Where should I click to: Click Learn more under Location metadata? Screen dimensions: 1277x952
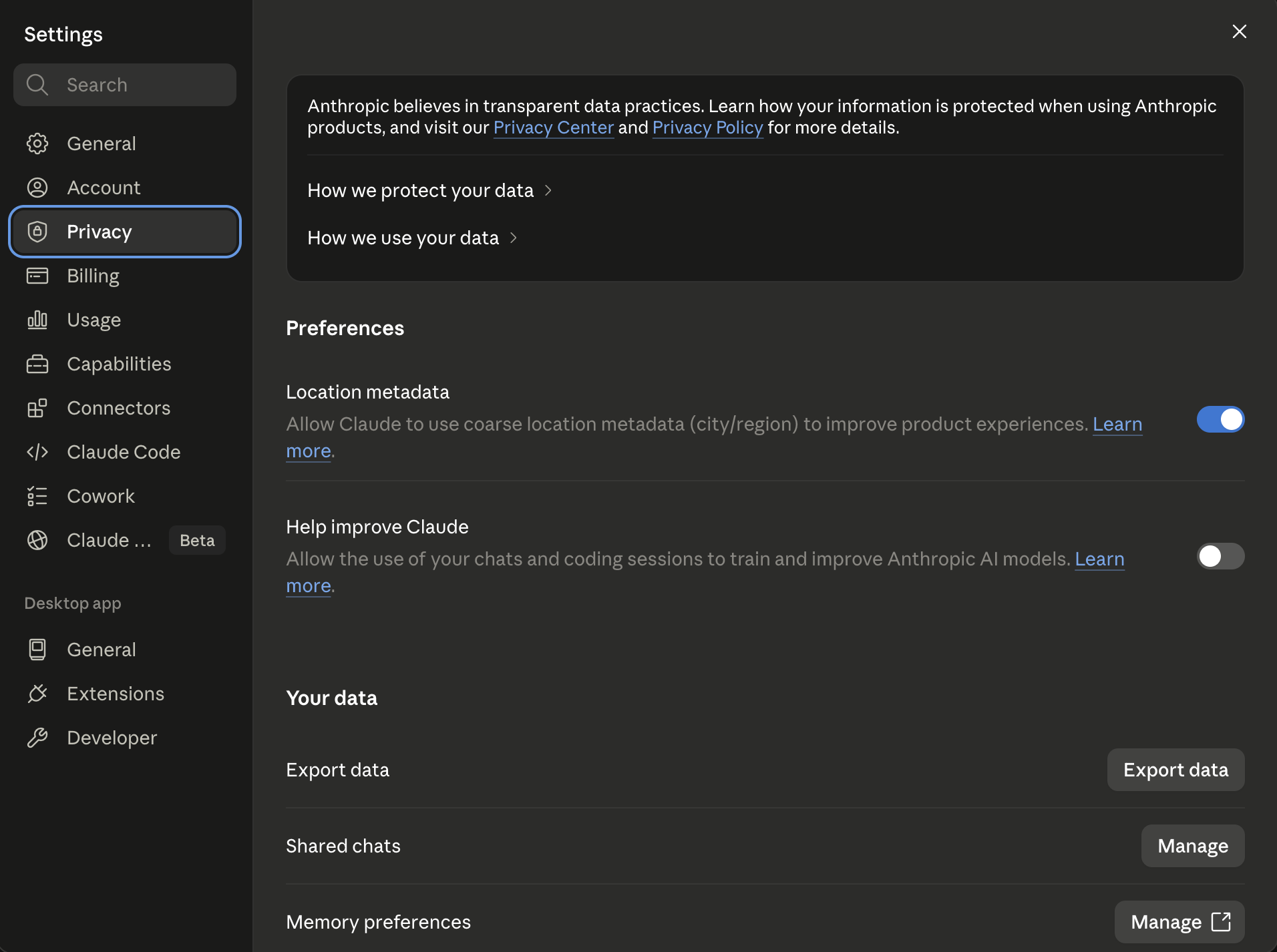pyautogui.click(x=1117, y=424)
